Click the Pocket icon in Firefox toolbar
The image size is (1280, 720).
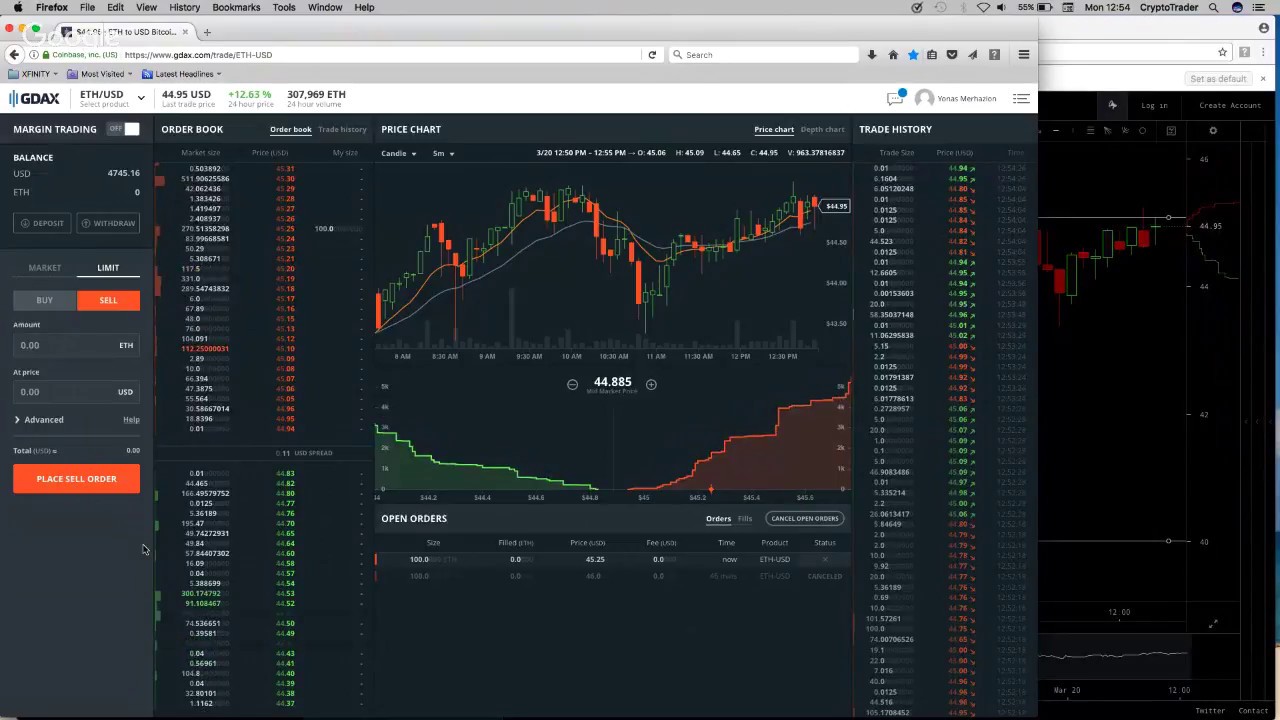(952, 54)
